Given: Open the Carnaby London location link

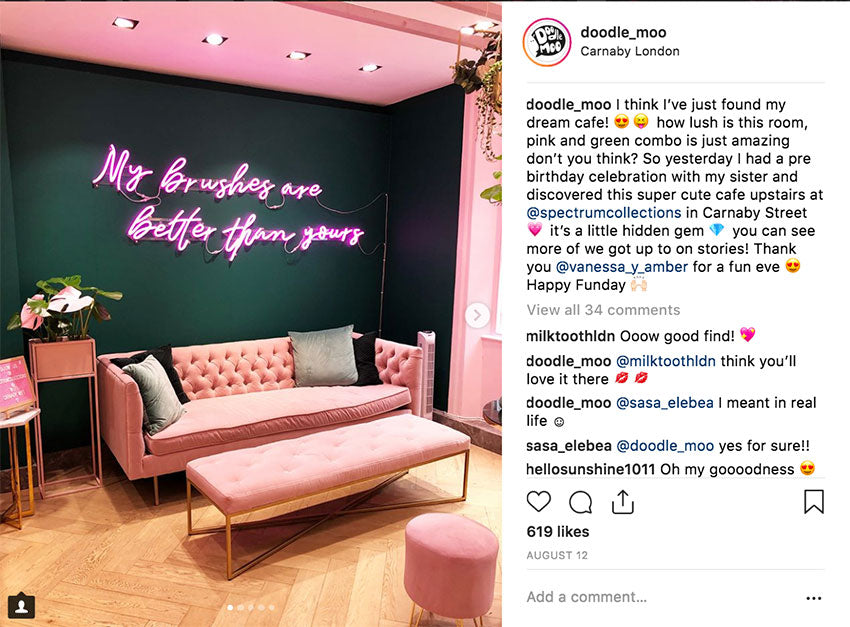Looking at the screenshot, I should [629, 51].
